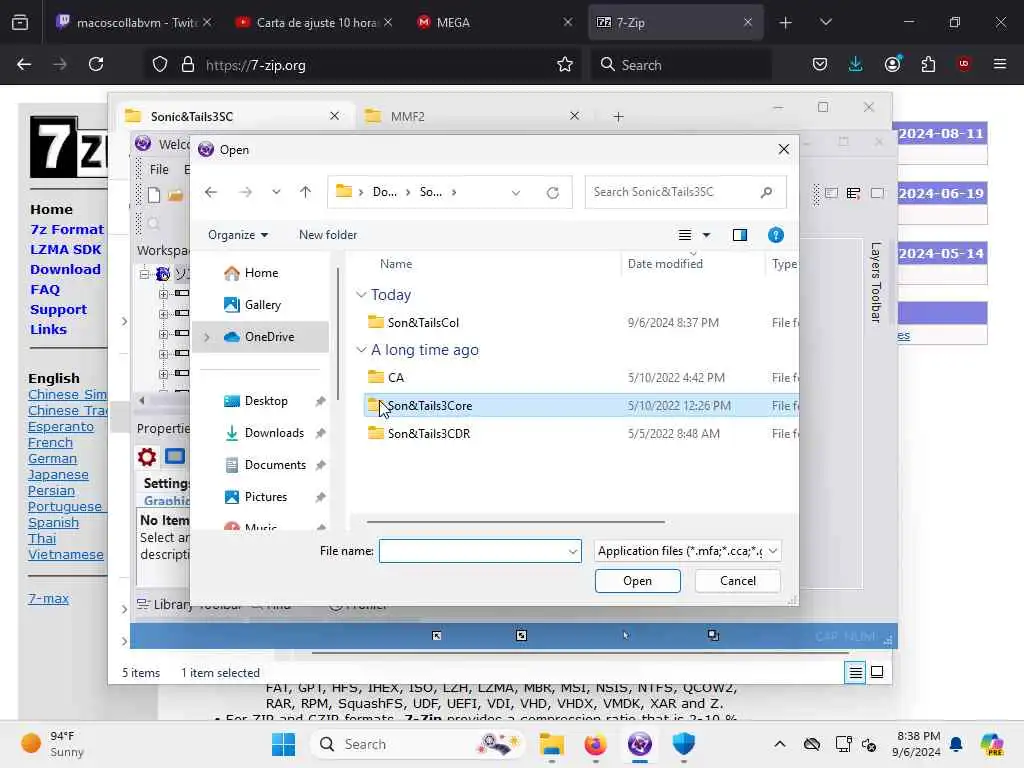Open Firefox from the taskbar
1024x768 pixels.
[x=596, y=744]
